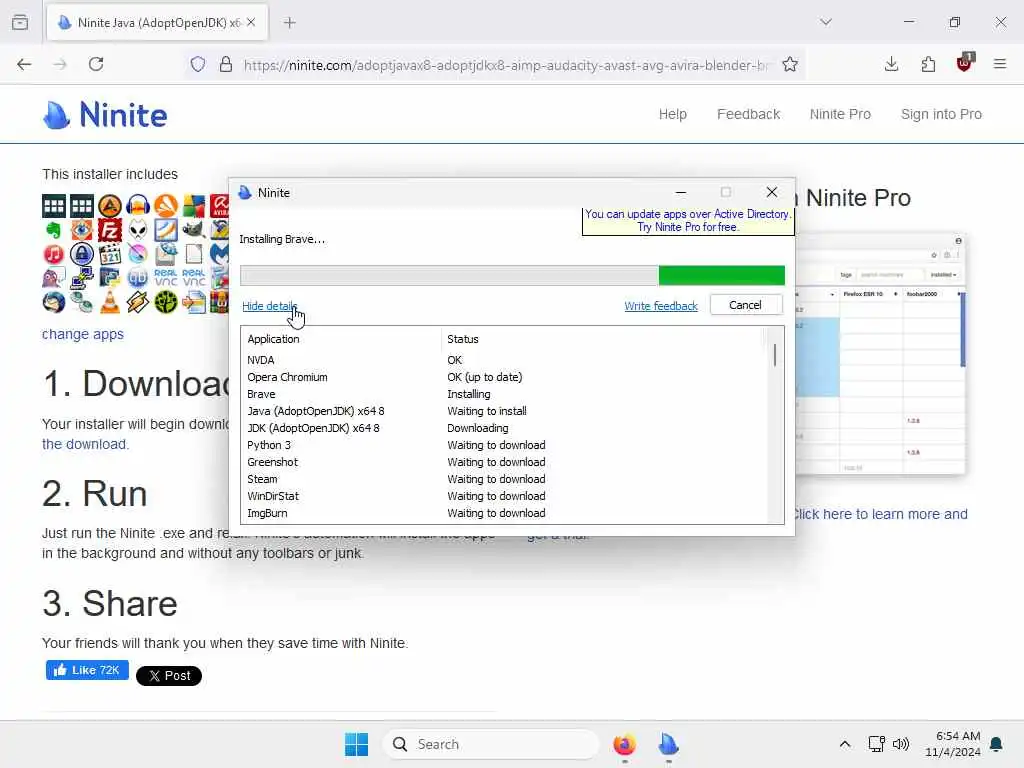
Task: Click the Audacity headphones icon
Action: click(x=138, y=206)
